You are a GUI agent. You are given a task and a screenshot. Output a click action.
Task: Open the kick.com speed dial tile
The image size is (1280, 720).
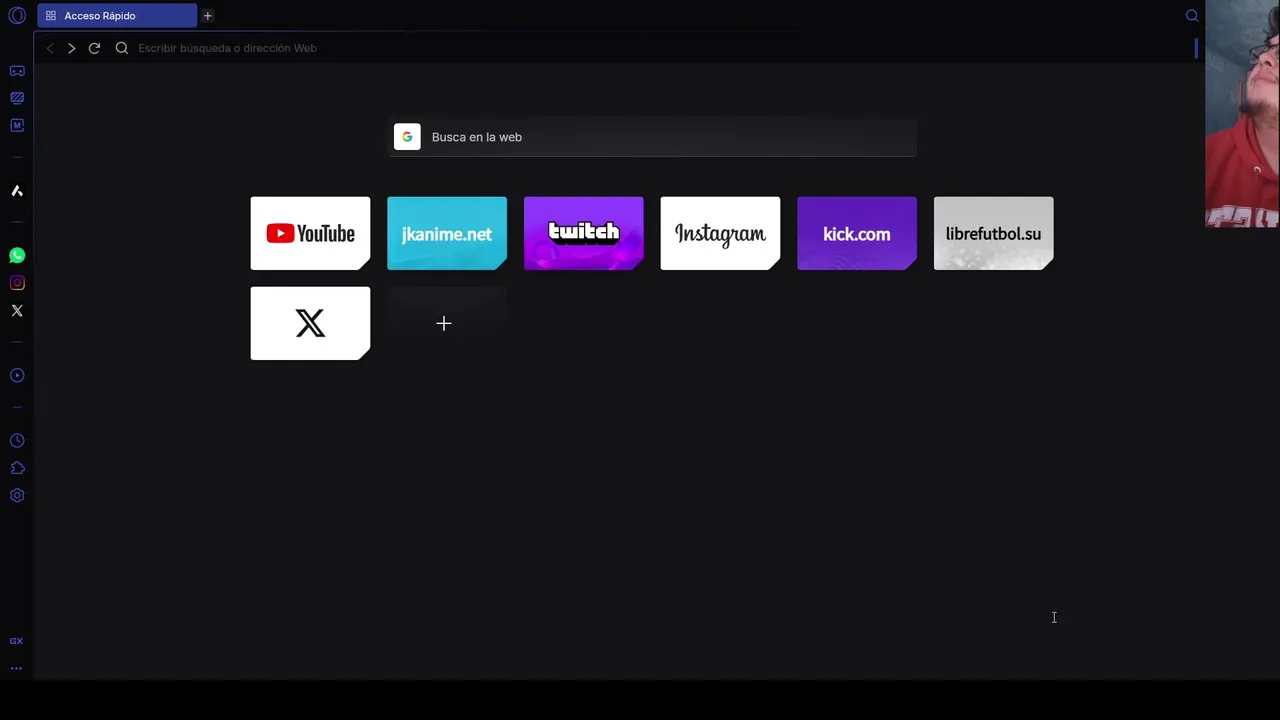(857, 233)
